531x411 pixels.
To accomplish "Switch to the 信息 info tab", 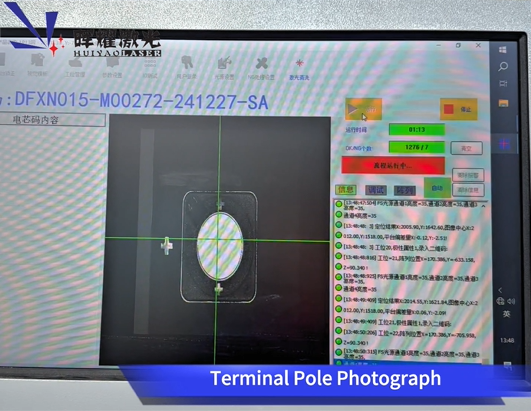I will pyautogui.click(x=346, y=190).
